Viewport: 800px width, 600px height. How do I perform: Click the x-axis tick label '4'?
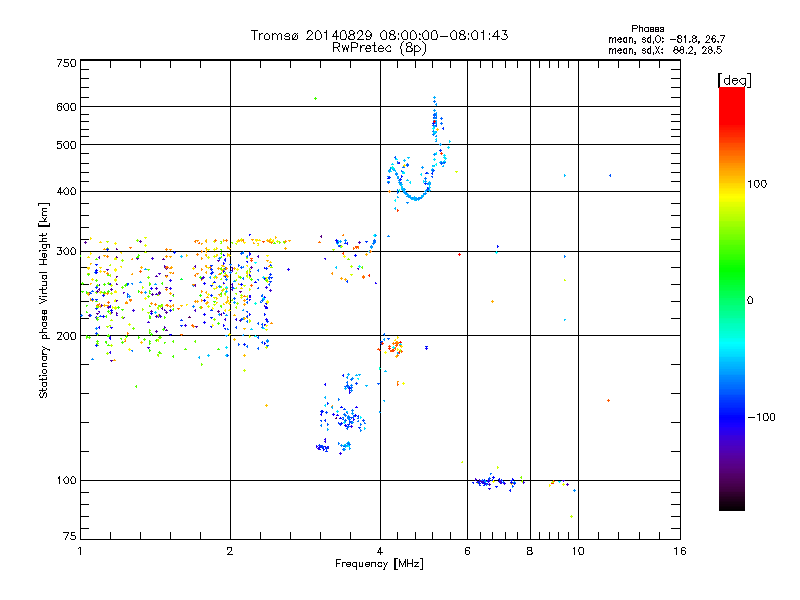click(380, 551)
